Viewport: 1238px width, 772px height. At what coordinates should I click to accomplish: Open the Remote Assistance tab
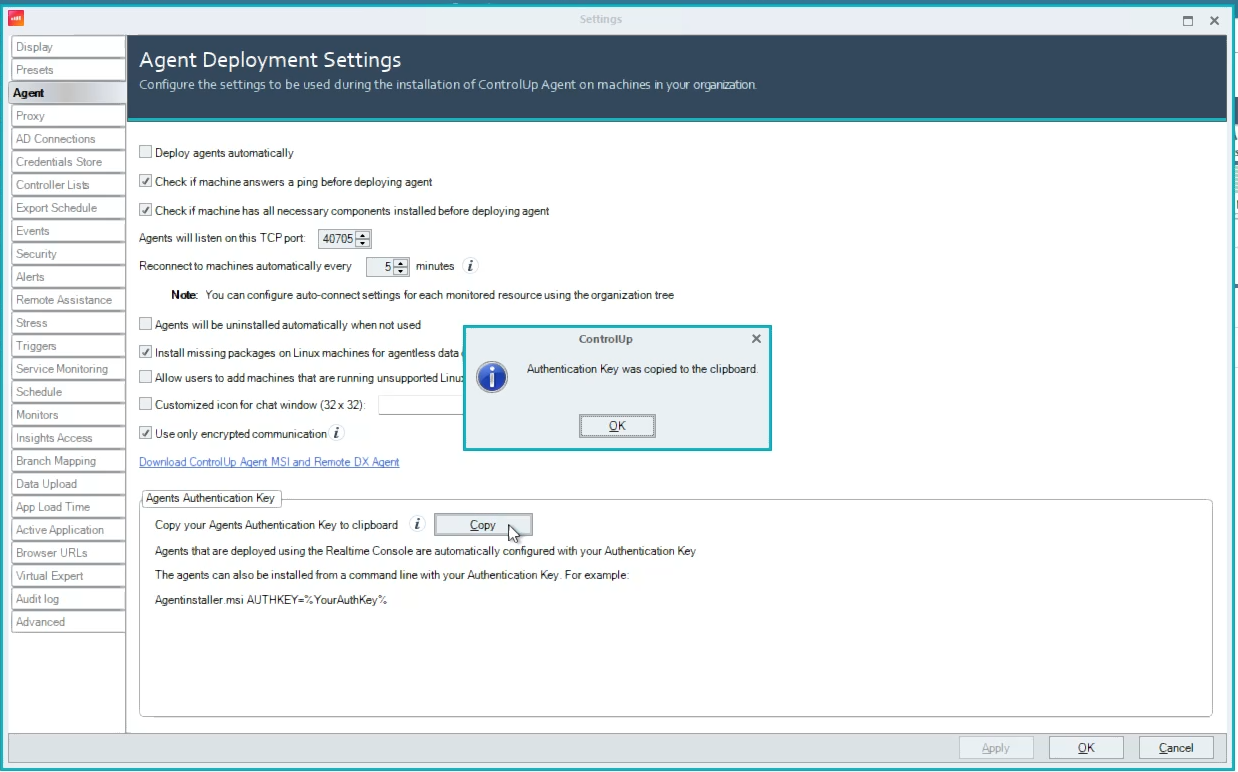click(67, 300)
